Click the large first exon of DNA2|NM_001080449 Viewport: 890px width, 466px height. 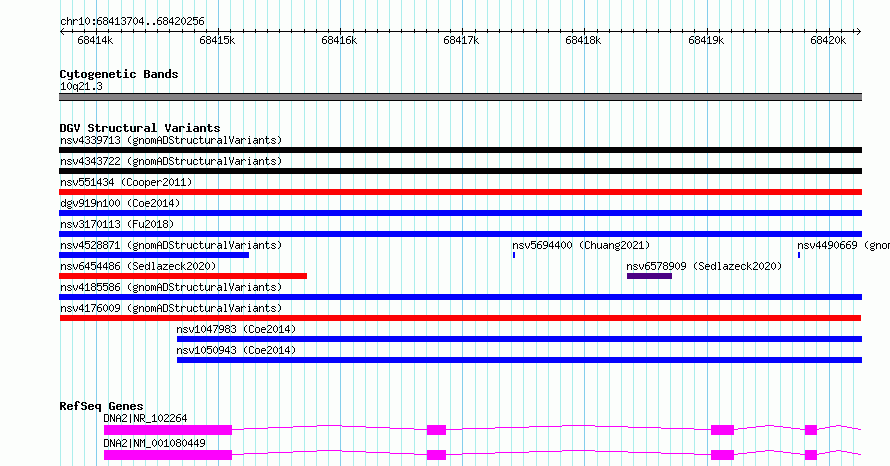[168, 455]
